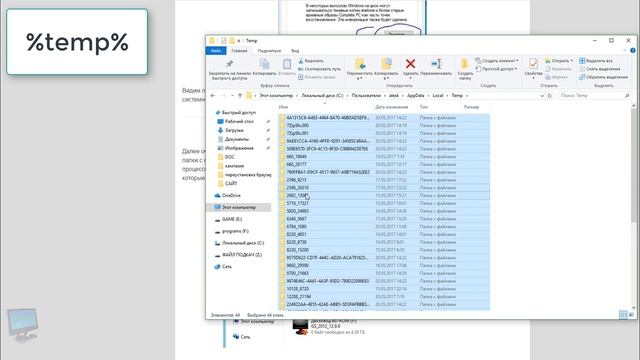This screenshot has width=640, height=360.
Task: Select GAME (E:) drive in navigation pane
Action: 232,219
